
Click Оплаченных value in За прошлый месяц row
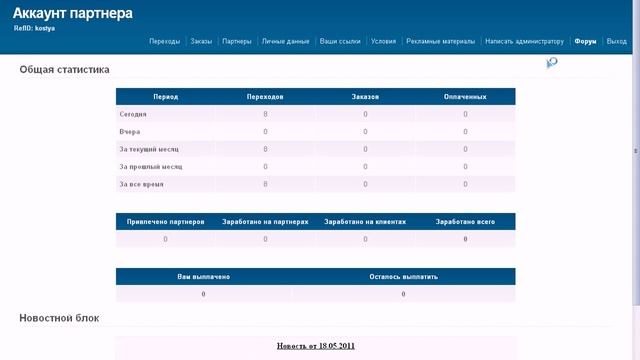pyautogui.click(x=465, y=167)
